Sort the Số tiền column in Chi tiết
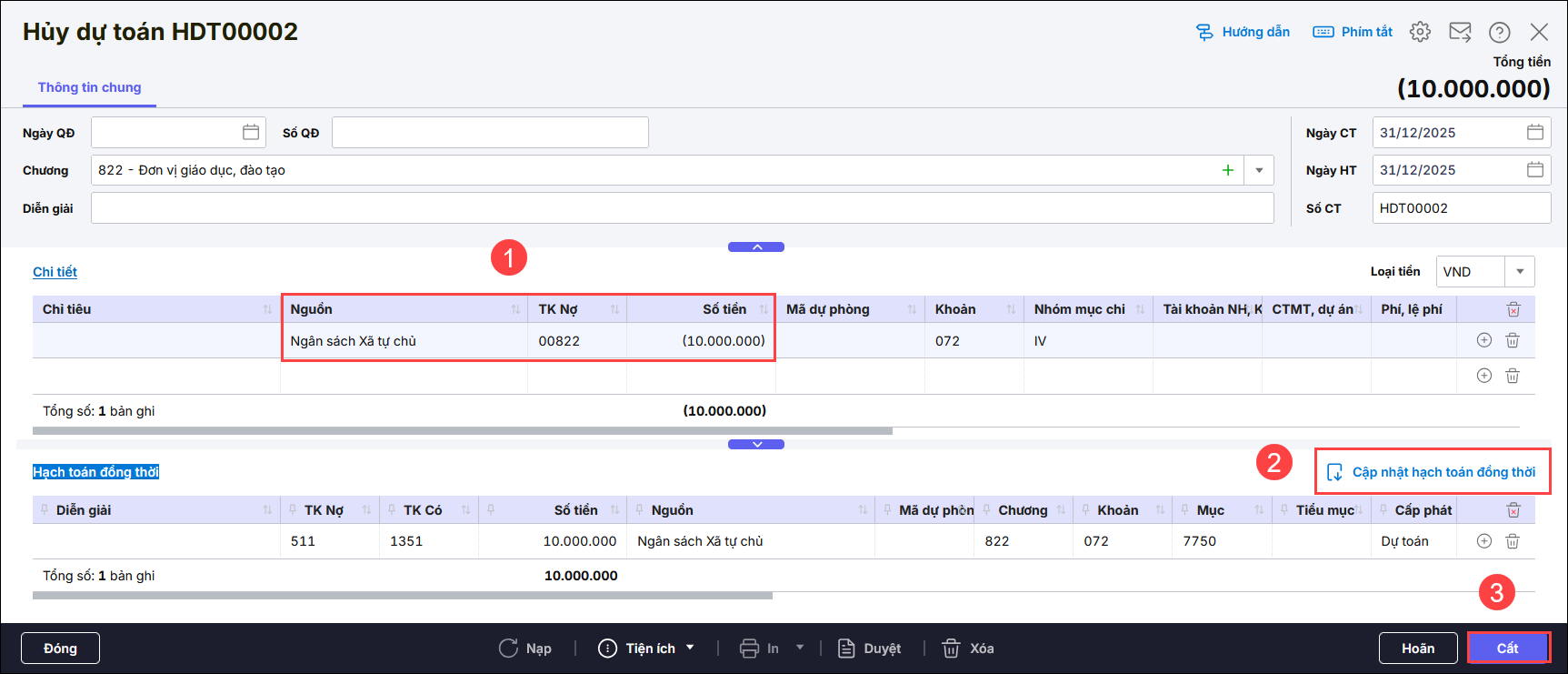1568x674 pixels. pos(764,309)
